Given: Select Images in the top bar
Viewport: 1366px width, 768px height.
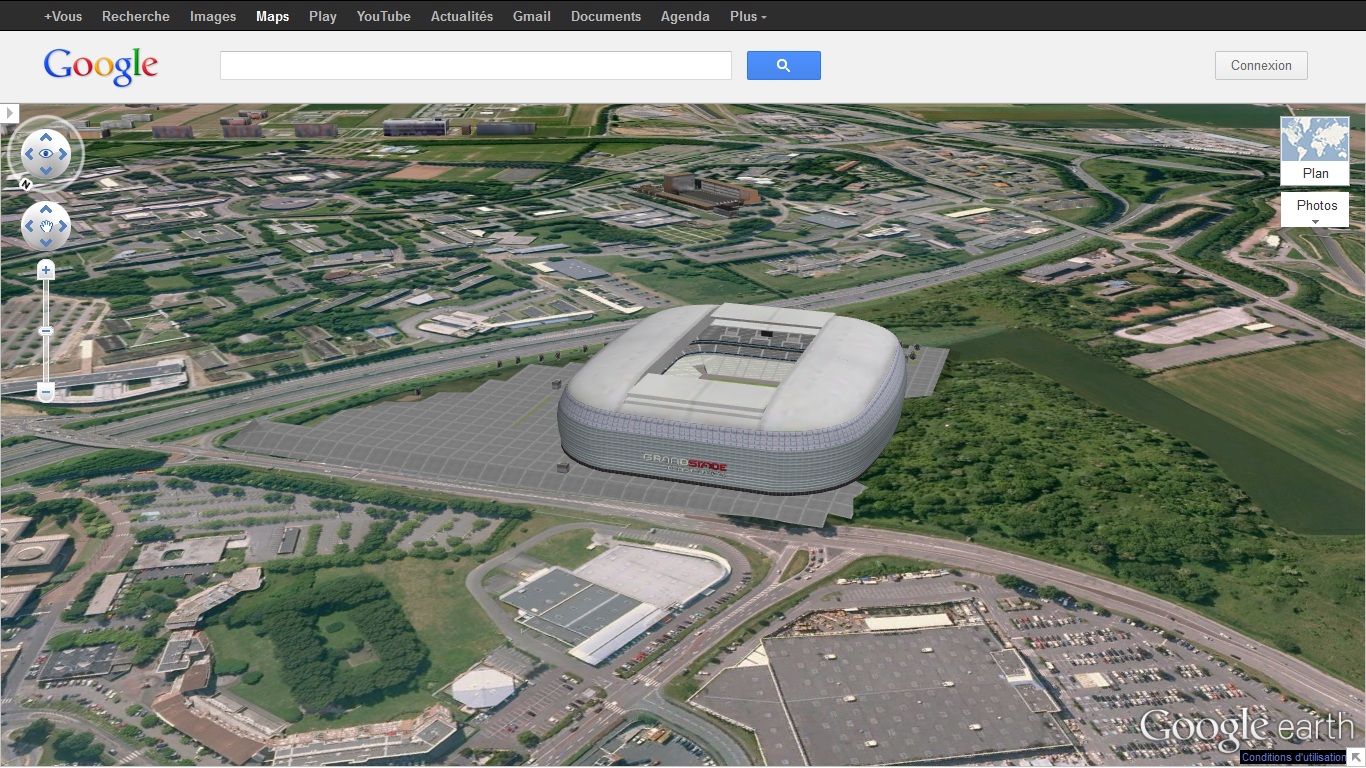Looking at the screenshot, I should (213, 16).
